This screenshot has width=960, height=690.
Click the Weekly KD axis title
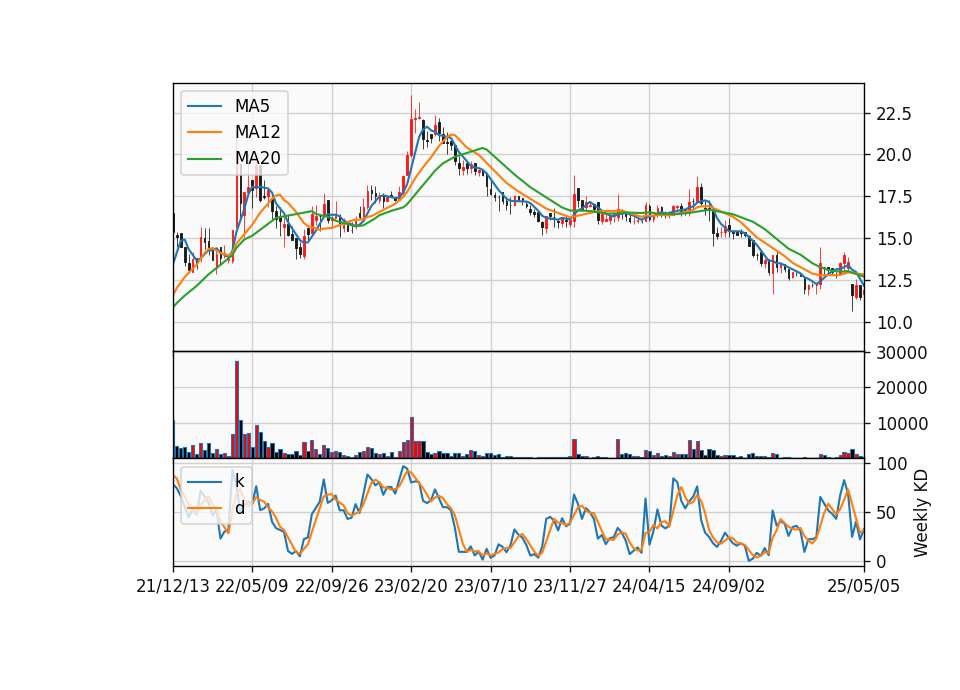920,514
